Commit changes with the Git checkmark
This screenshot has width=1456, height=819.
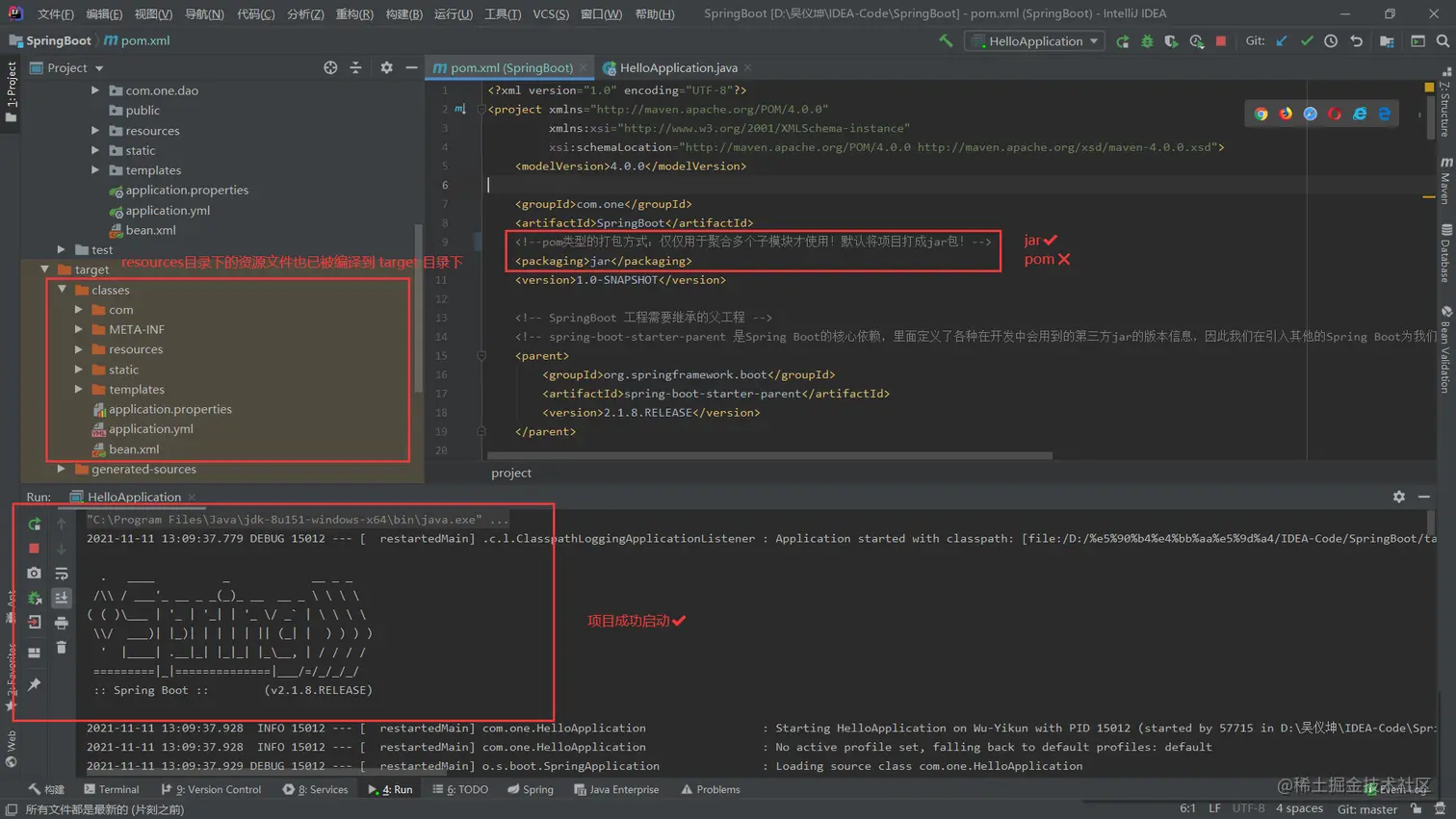pos(1307,41)
